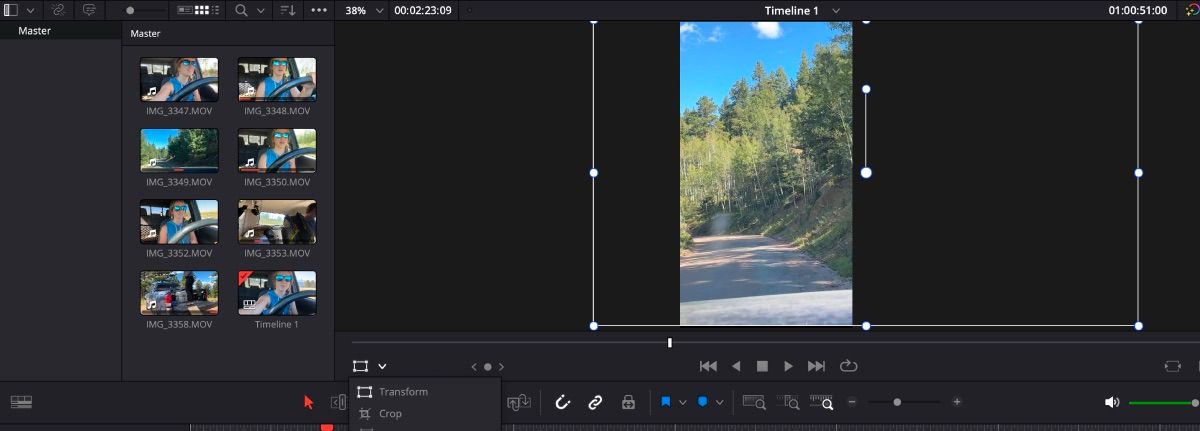Click the media pool sort icon
1200x431 pixels.
tap(287, 10)
